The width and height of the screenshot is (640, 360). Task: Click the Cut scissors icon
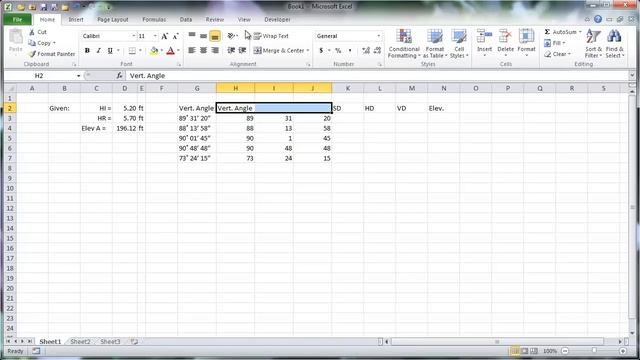[x=32, y=32]
